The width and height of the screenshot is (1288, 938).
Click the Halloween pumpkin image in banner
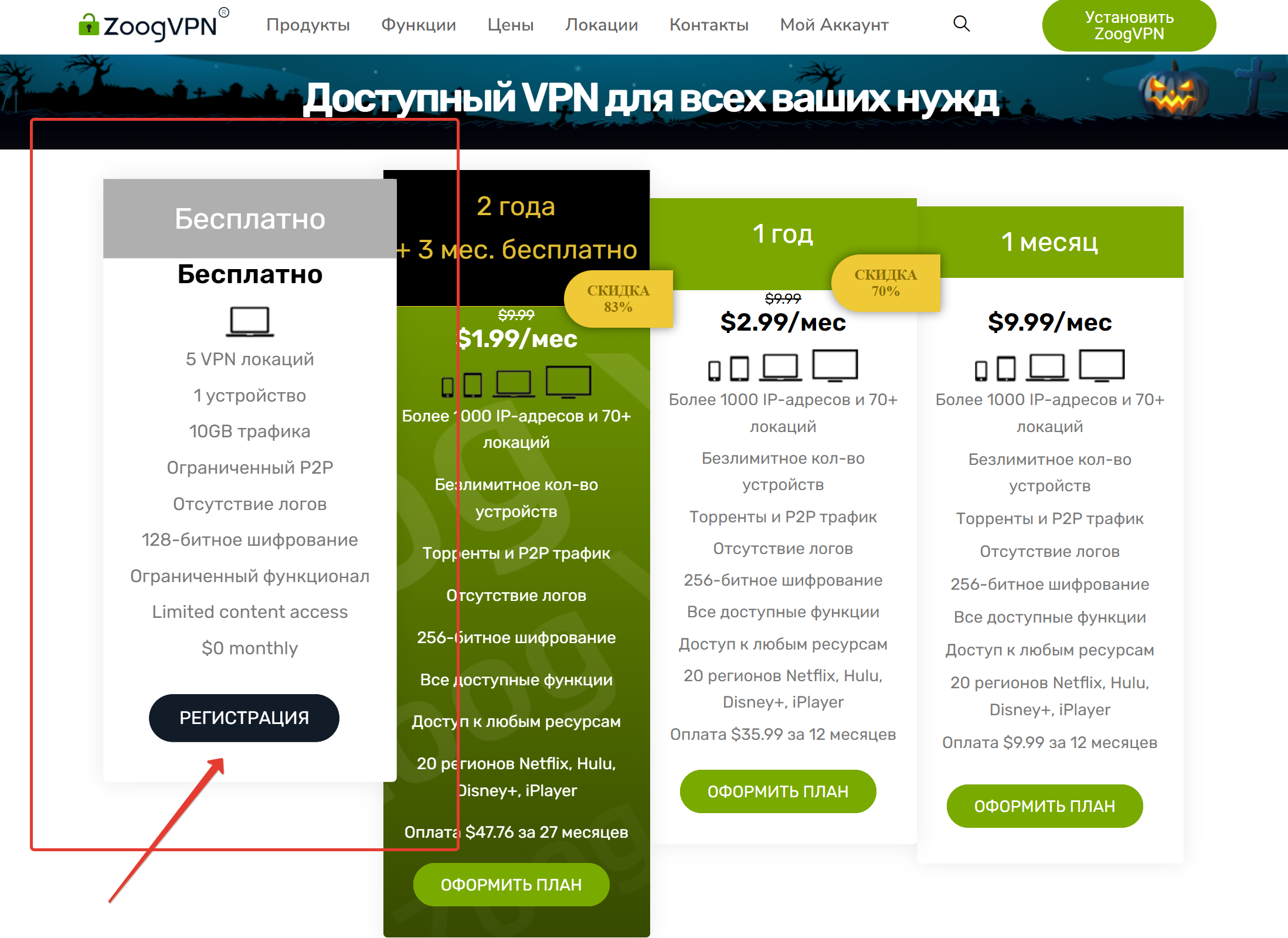[1172, 94]
